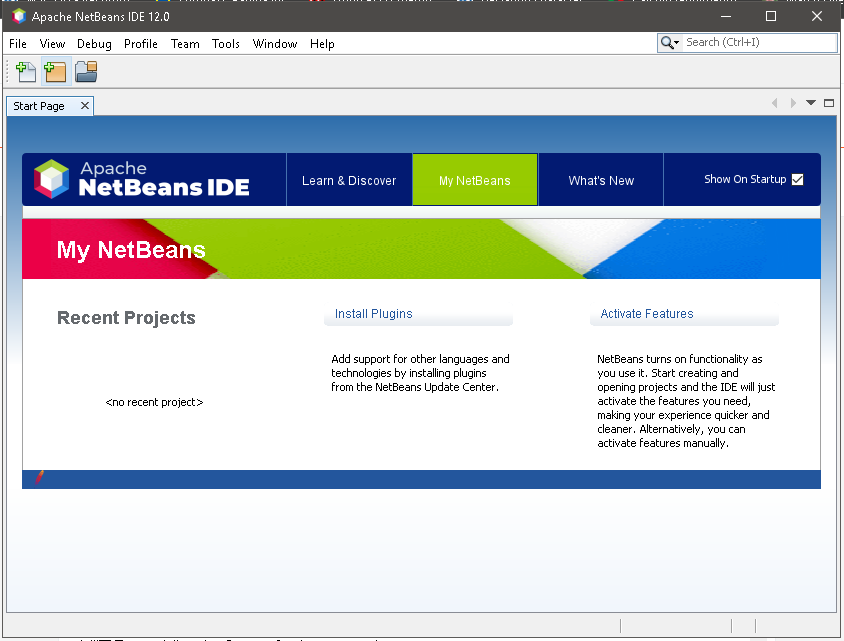Click the NetBeans title bar app icon

pyautogui.click(x=19, y=16)
